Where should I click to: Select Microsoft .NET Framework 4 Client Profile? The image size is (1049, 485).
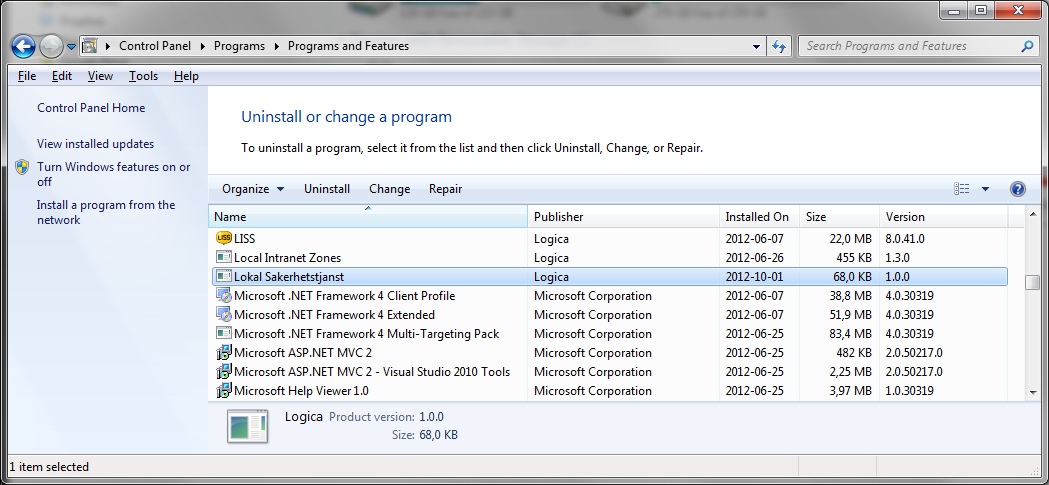coord(345,296)
